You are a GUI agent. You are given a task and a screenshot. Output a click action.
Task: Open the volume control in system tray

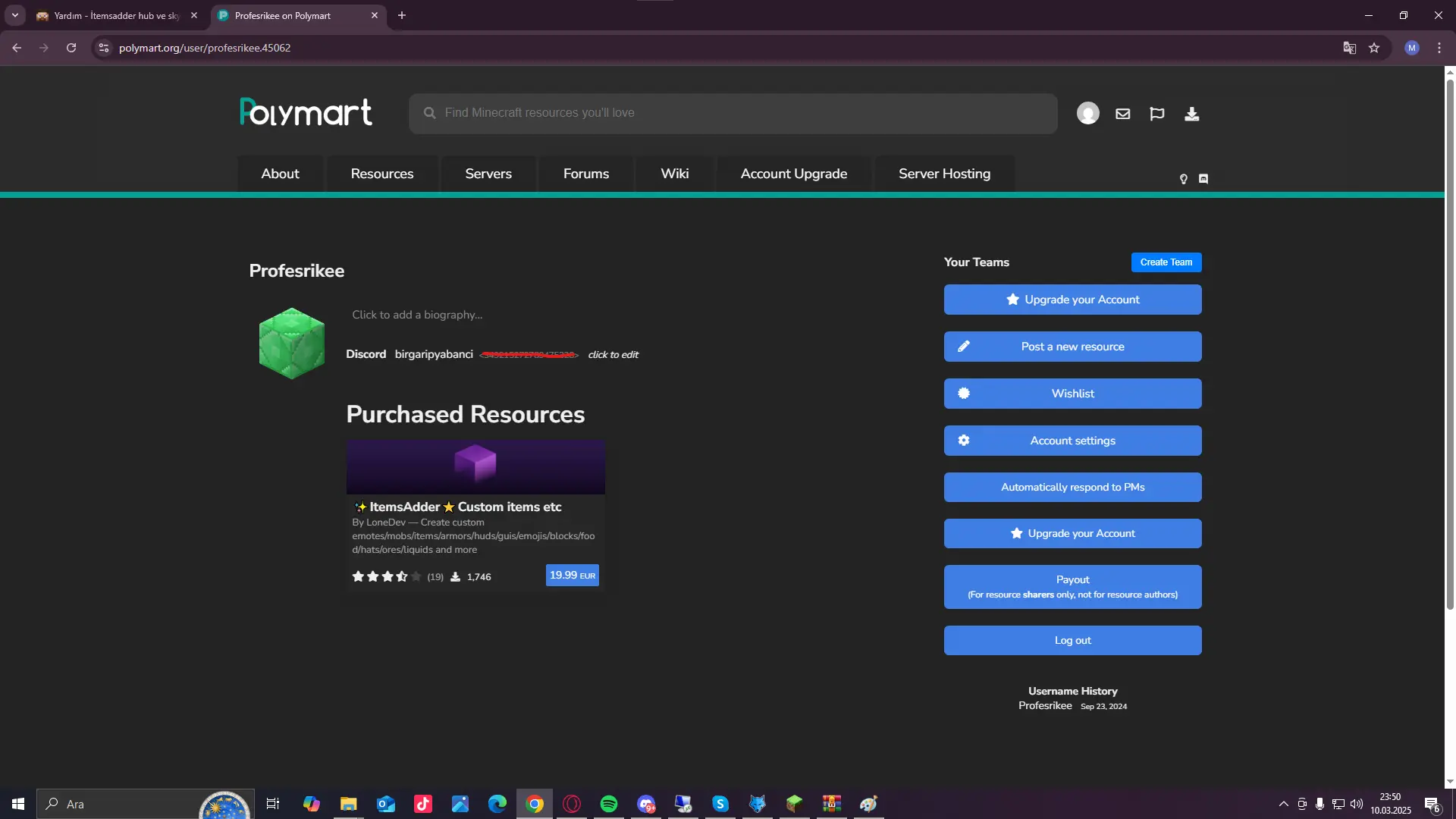(x=1357, y=804)
